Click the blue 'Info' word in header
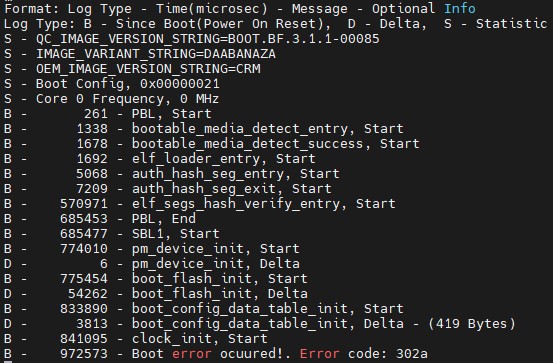 pyautogui.click(x=460, y=8)
